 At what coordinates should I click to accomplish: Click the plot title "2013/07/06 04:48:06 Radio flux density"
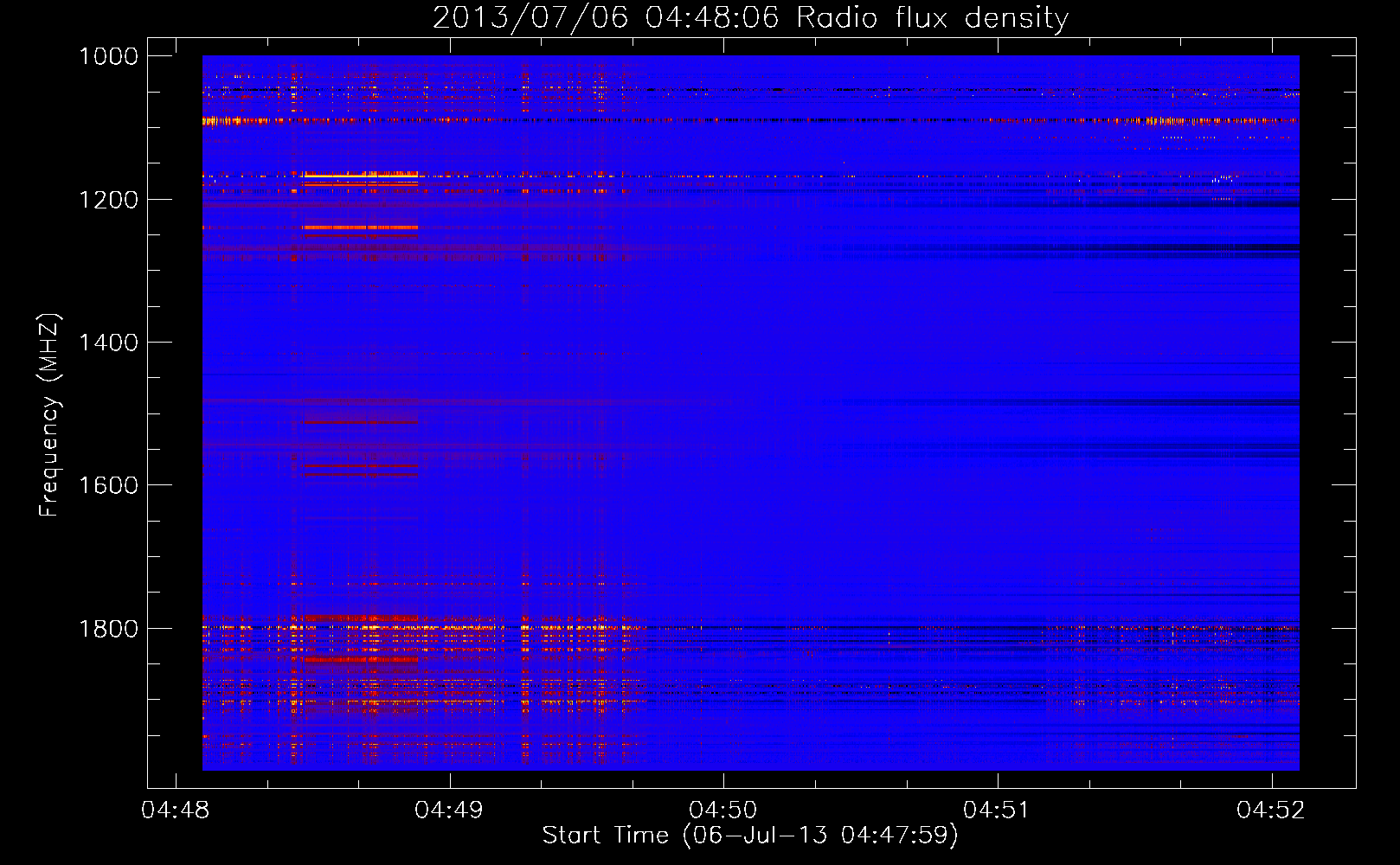750,17
